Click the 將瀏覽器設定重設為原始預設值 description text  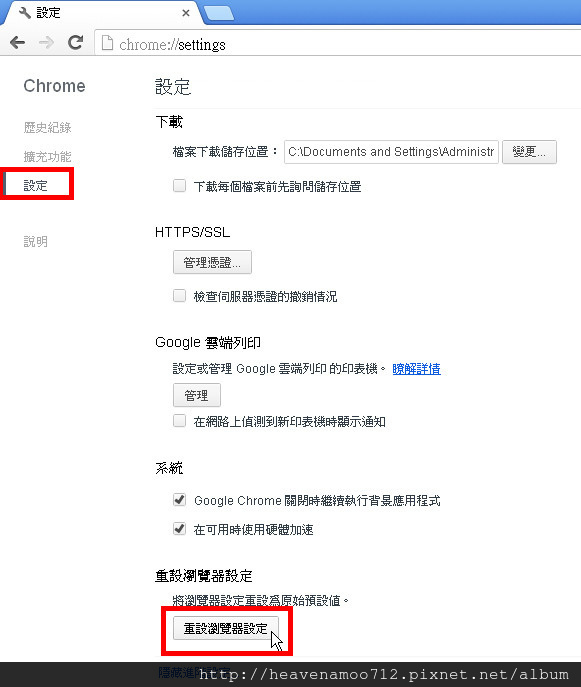click(x=260, y=600)
